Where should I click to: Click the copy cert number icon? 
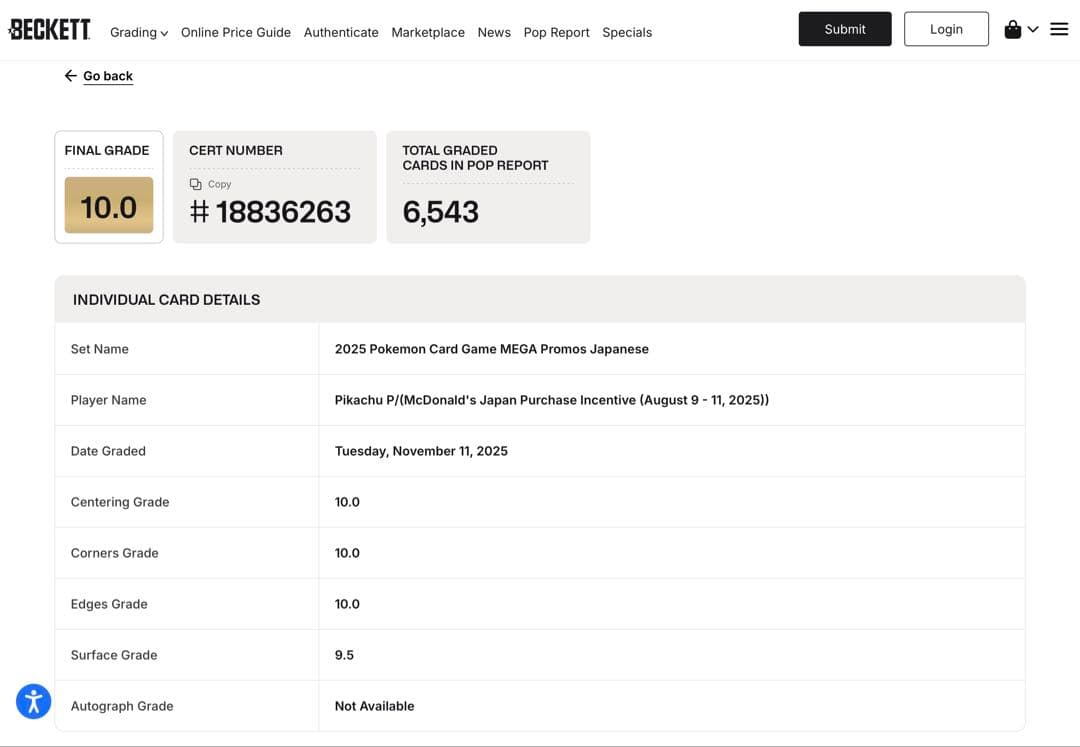point(196,184)
